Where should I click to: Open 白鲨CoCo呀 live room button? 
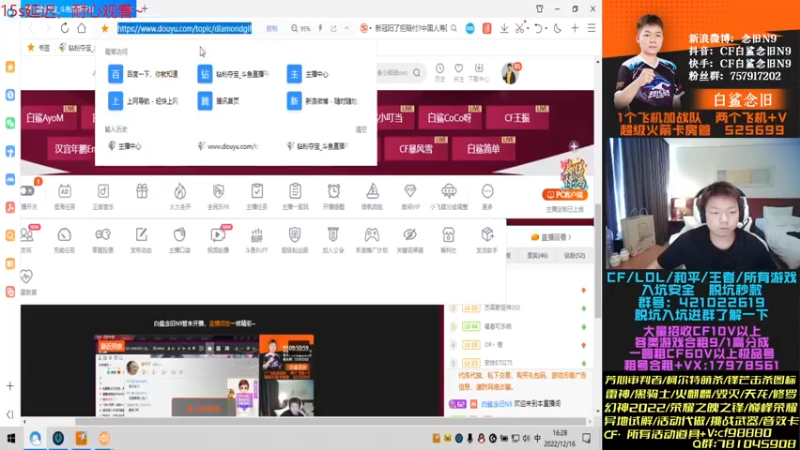point(449,118)
